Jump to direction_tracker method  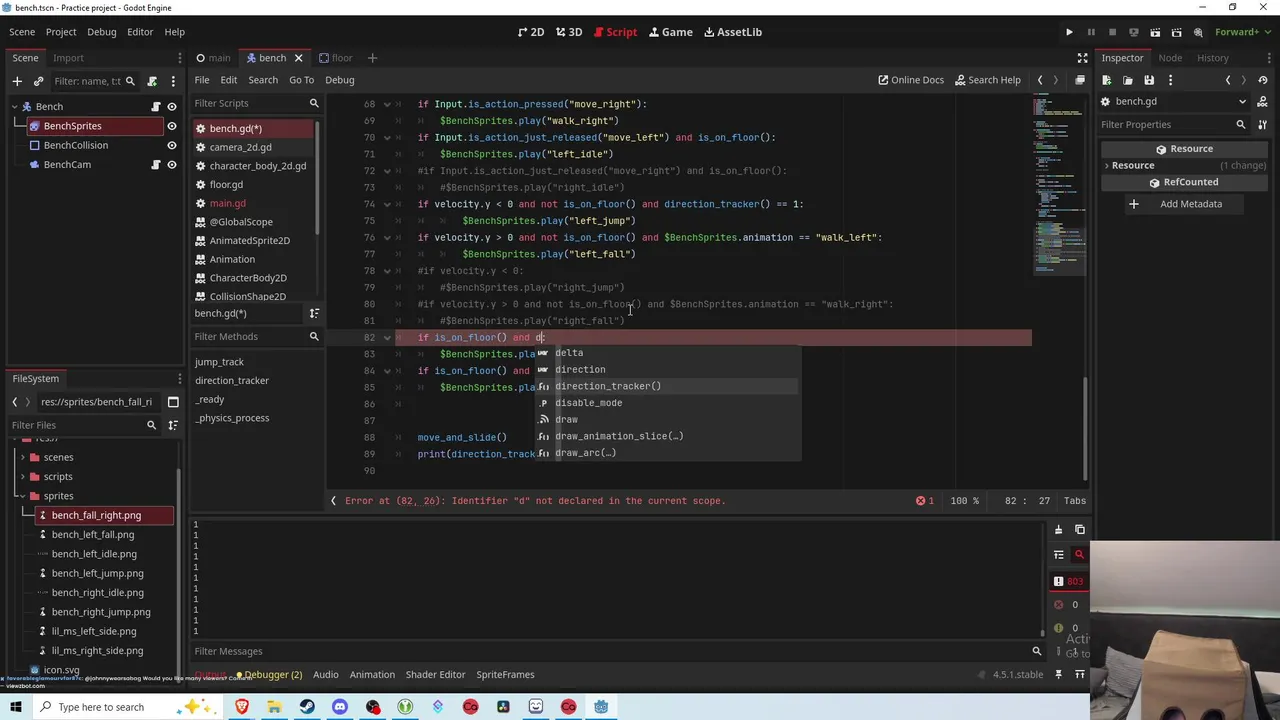(x=232, y=380)
